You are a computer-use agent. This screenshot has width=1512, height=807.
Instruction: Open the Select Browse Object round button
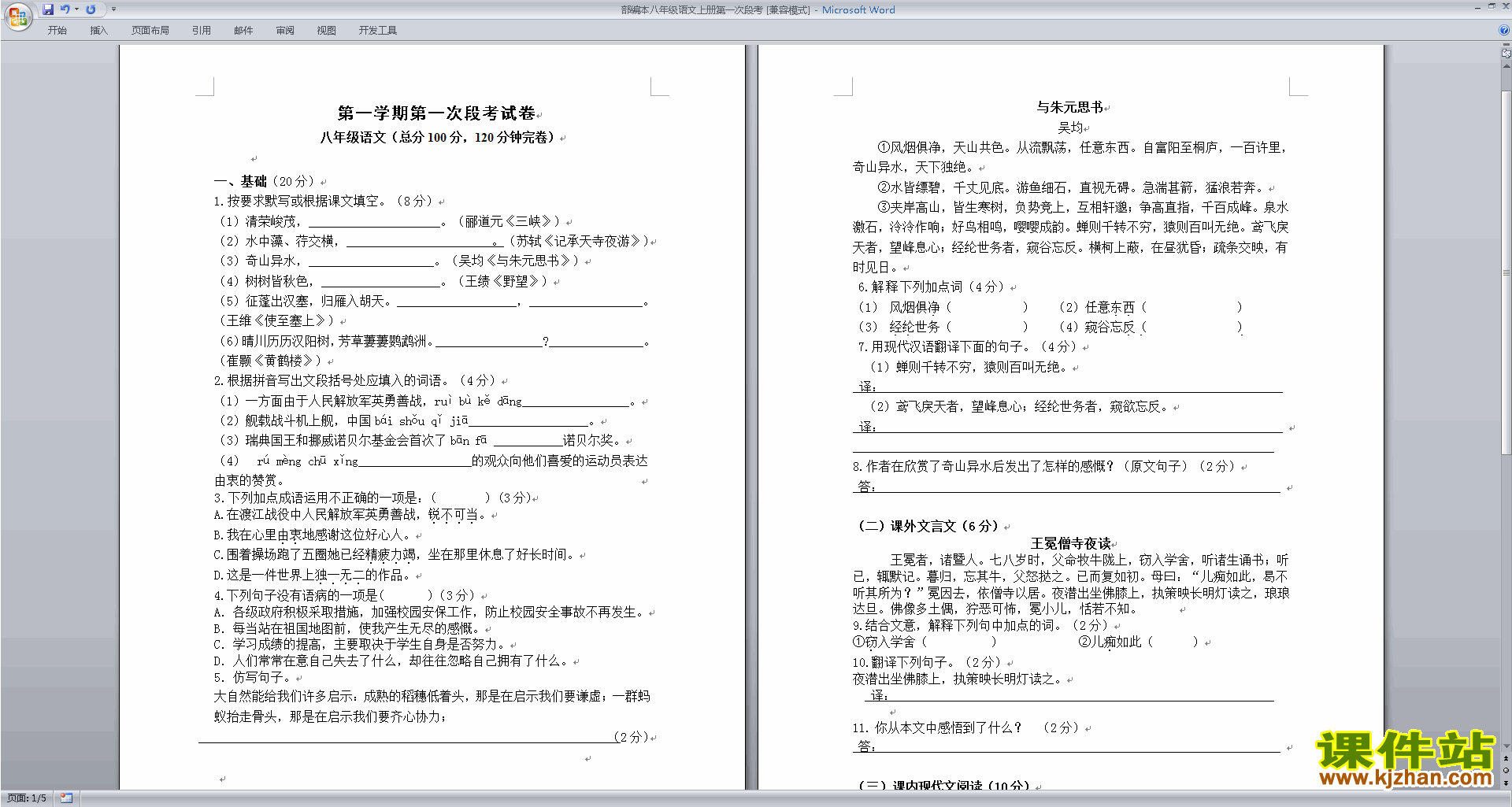1506,771
